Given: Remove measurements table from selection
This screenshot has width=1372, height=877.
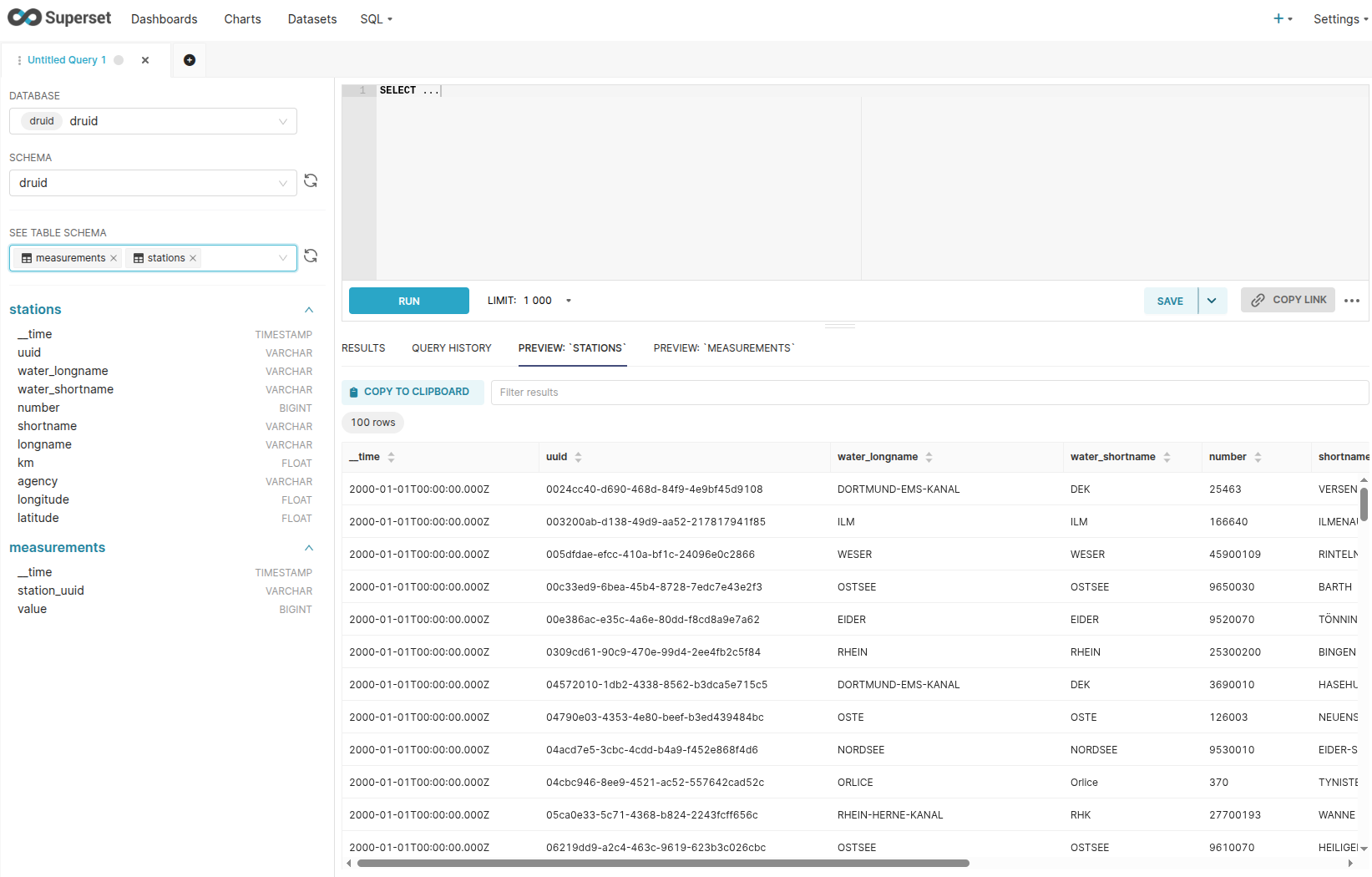Looking at the screenshot, I should 114,258.
